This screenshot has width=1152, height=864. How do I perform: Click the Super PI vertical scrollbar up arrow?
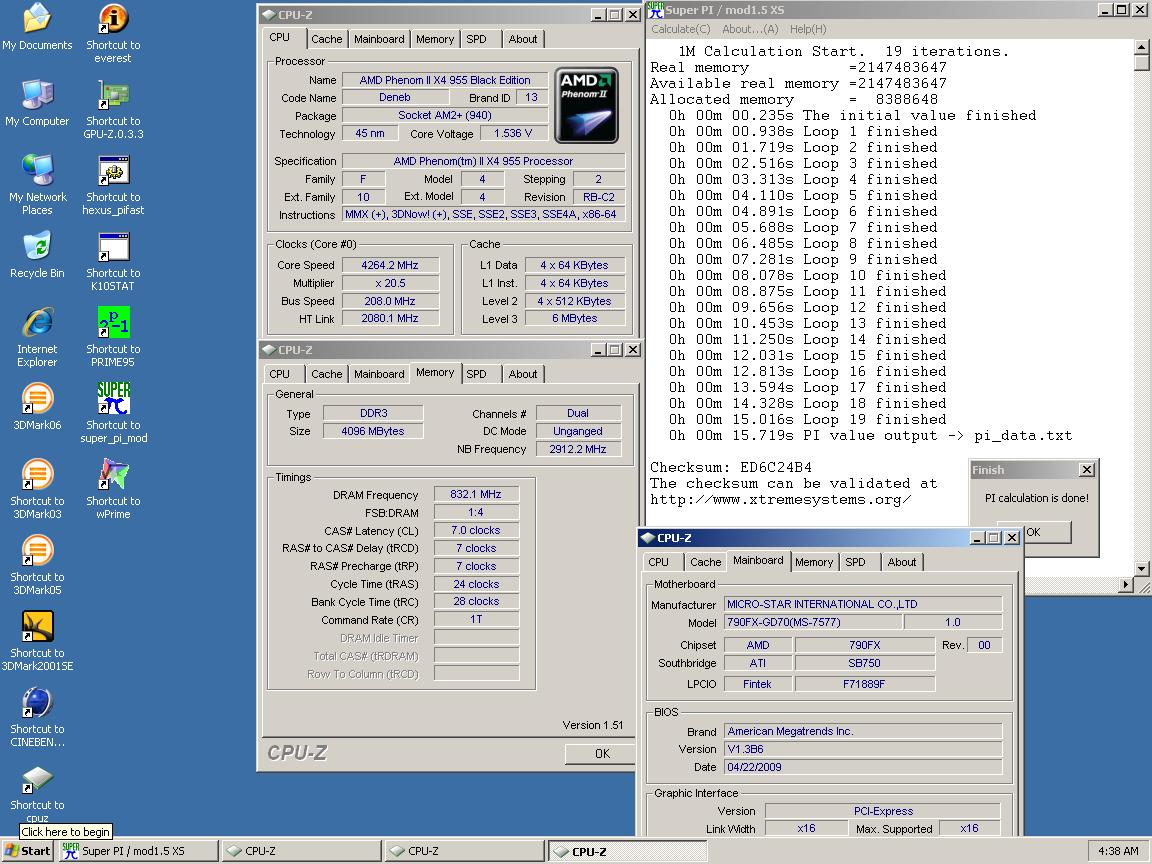(x=1141, y=46)
